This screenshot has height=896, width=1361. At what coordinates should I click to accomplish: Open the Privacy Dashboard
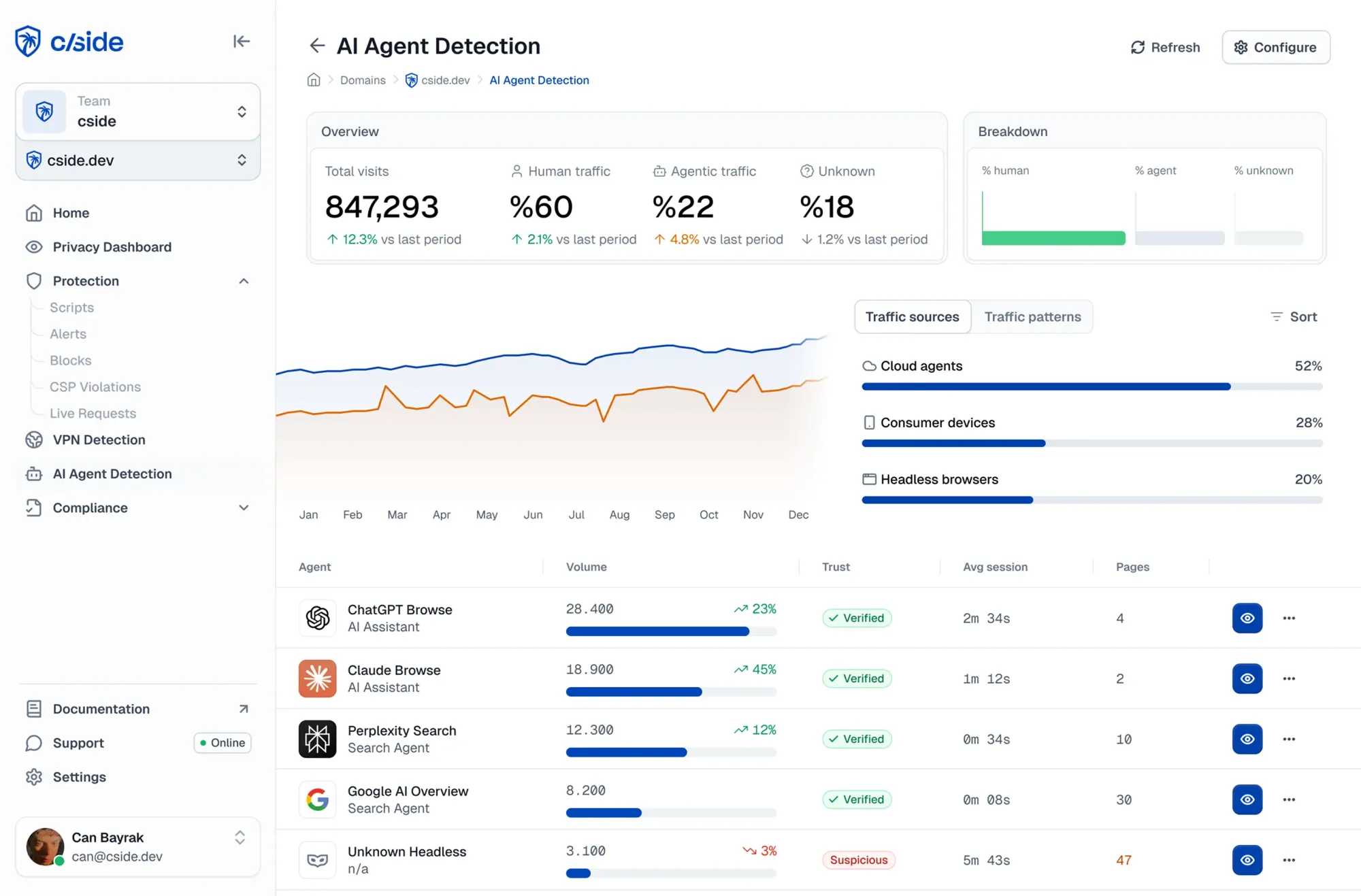pos(112,246)
